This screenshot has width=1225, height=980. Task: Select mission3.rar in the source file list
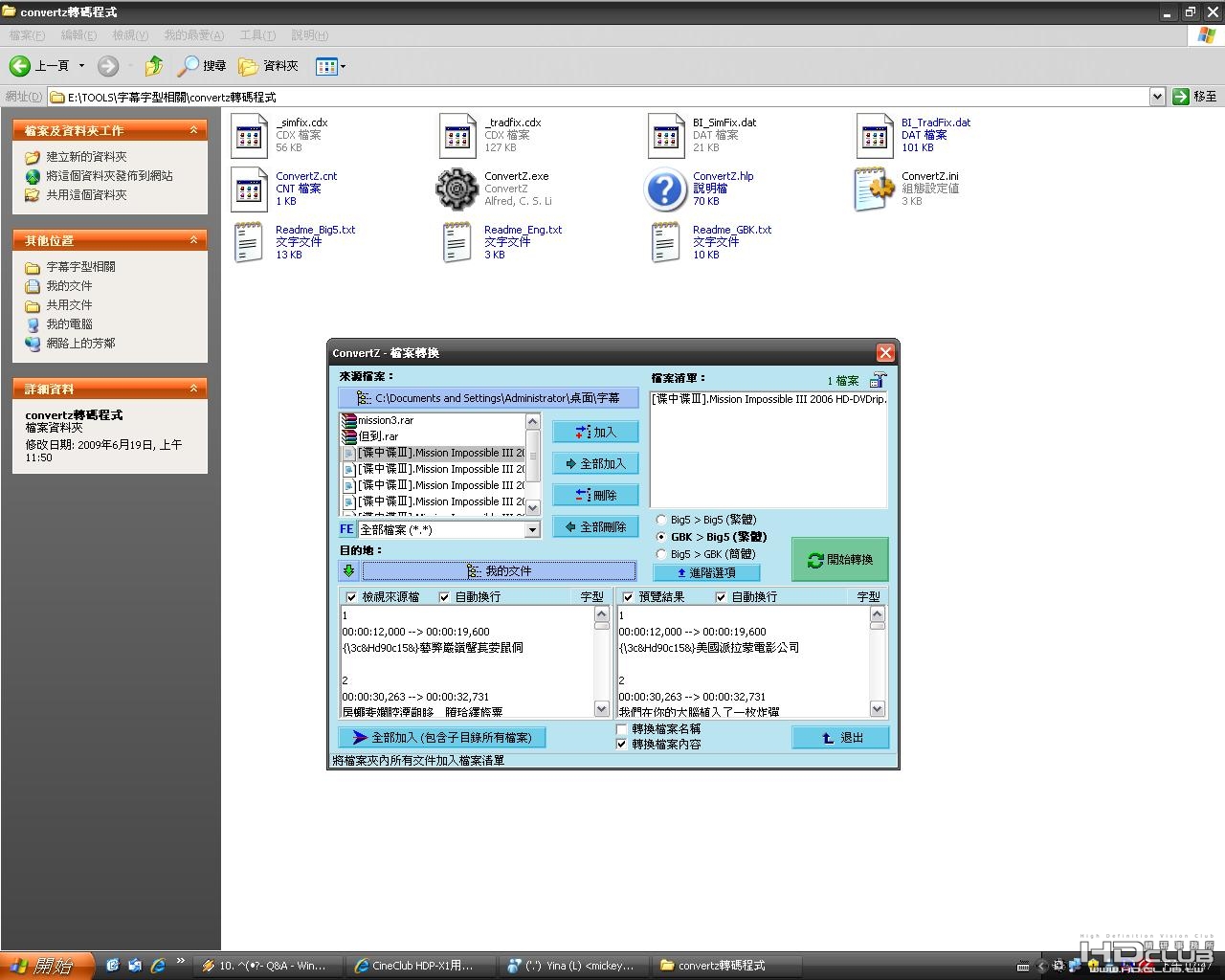[x=386, y=420]
